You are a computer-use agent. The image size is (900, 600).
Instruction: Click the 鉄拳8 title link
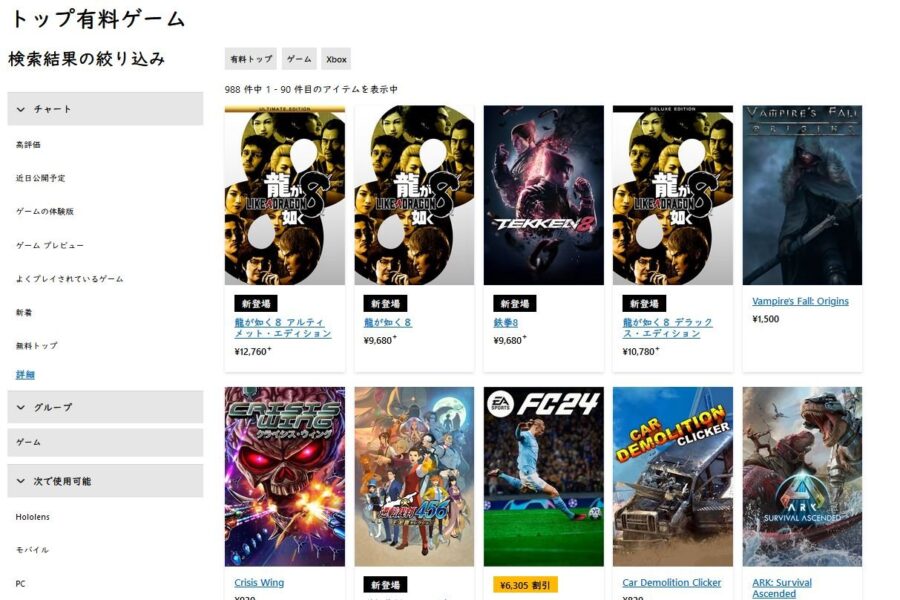coord(506,323)
